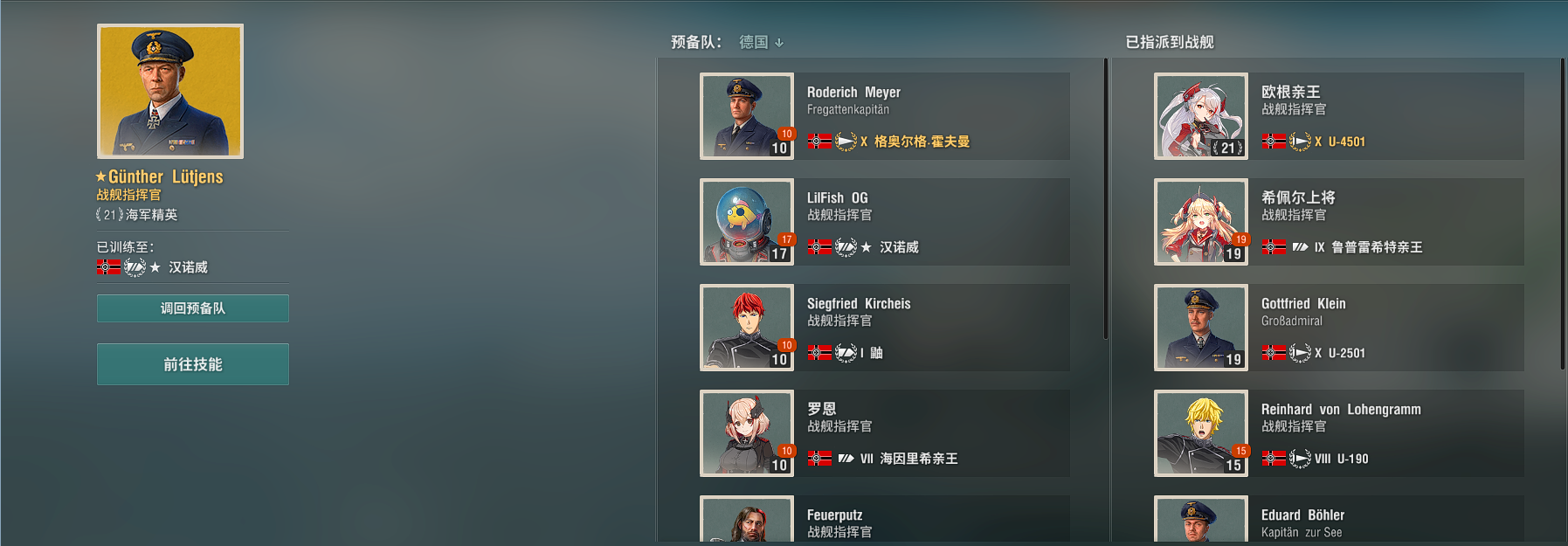The width and height of the screenshot is (1568, 546).
Task: Select Reinhard von Lohengramm portrait
Action: pyautogui.click(x=1201, y=433)
